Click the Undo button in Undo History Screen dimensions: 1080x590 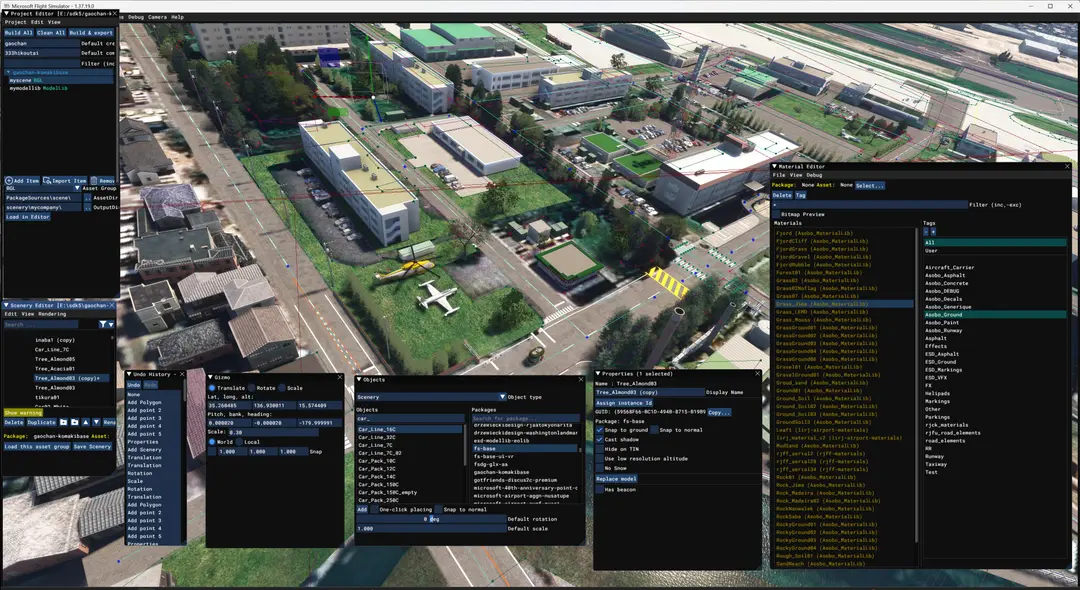point(134,385)
